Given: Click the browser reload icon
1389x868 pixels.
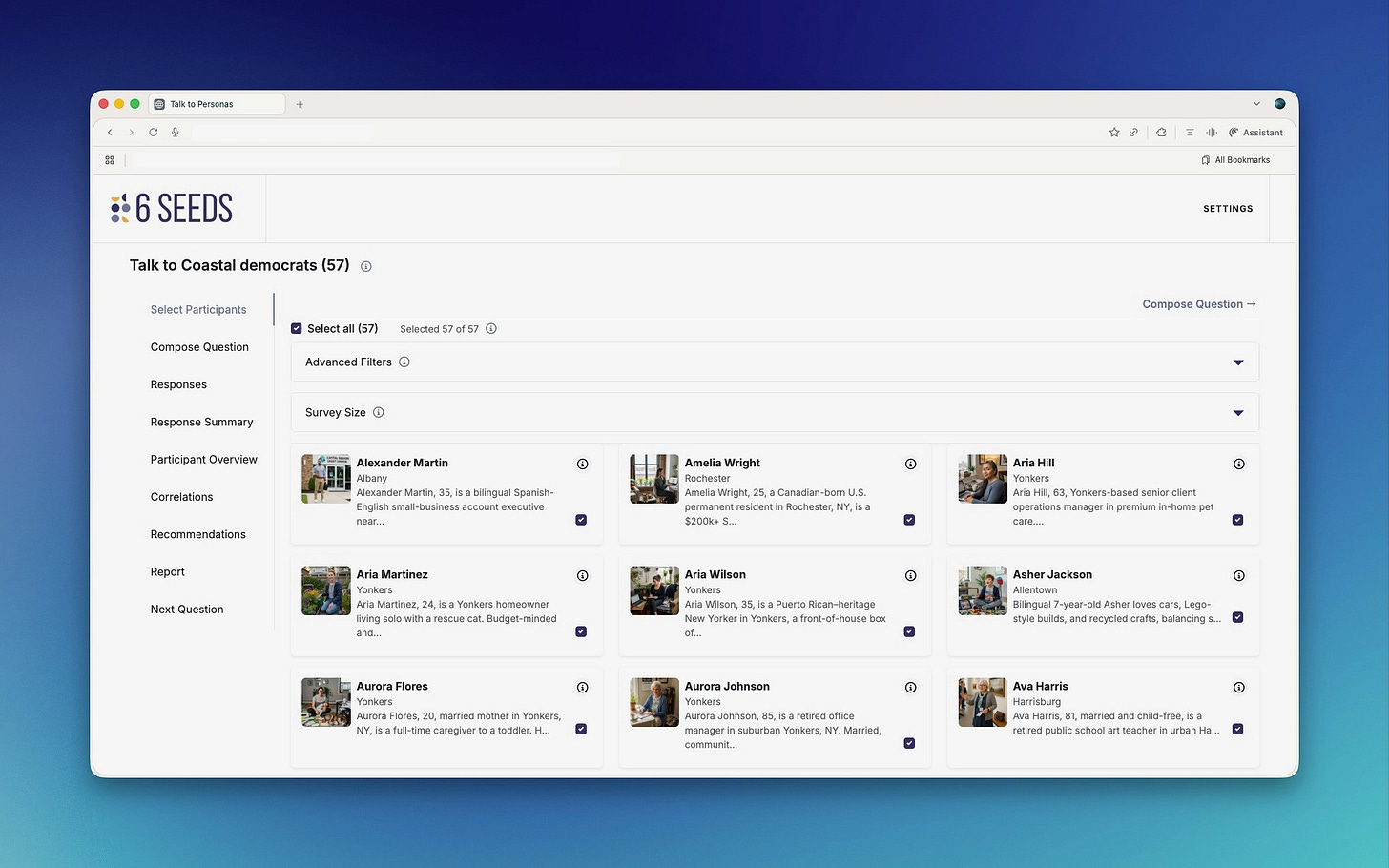Looking at the screenshot, I should pyautogui.click(x=153, y=133).
